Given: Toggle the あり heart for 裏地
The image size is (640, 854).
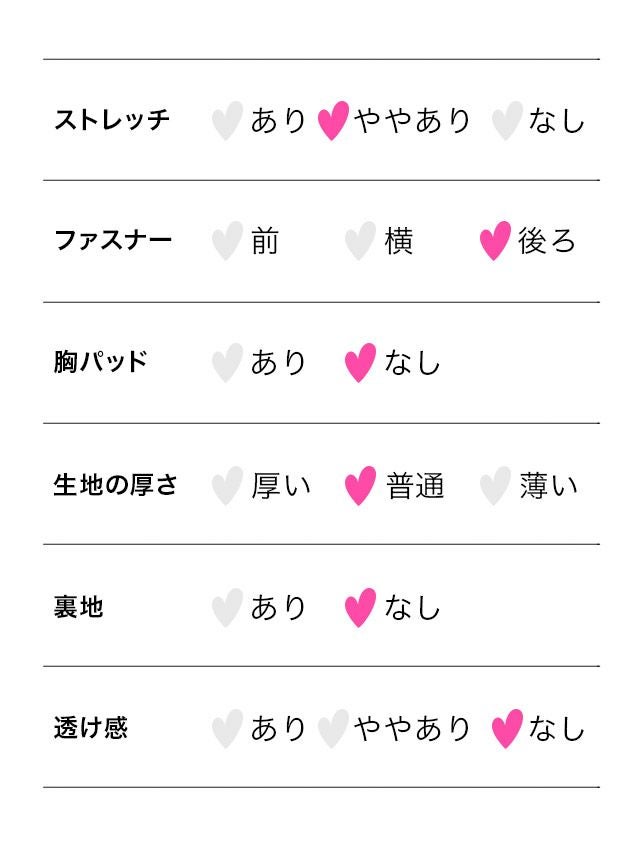Looking at the screenshot, I should [x=227, y=608].
